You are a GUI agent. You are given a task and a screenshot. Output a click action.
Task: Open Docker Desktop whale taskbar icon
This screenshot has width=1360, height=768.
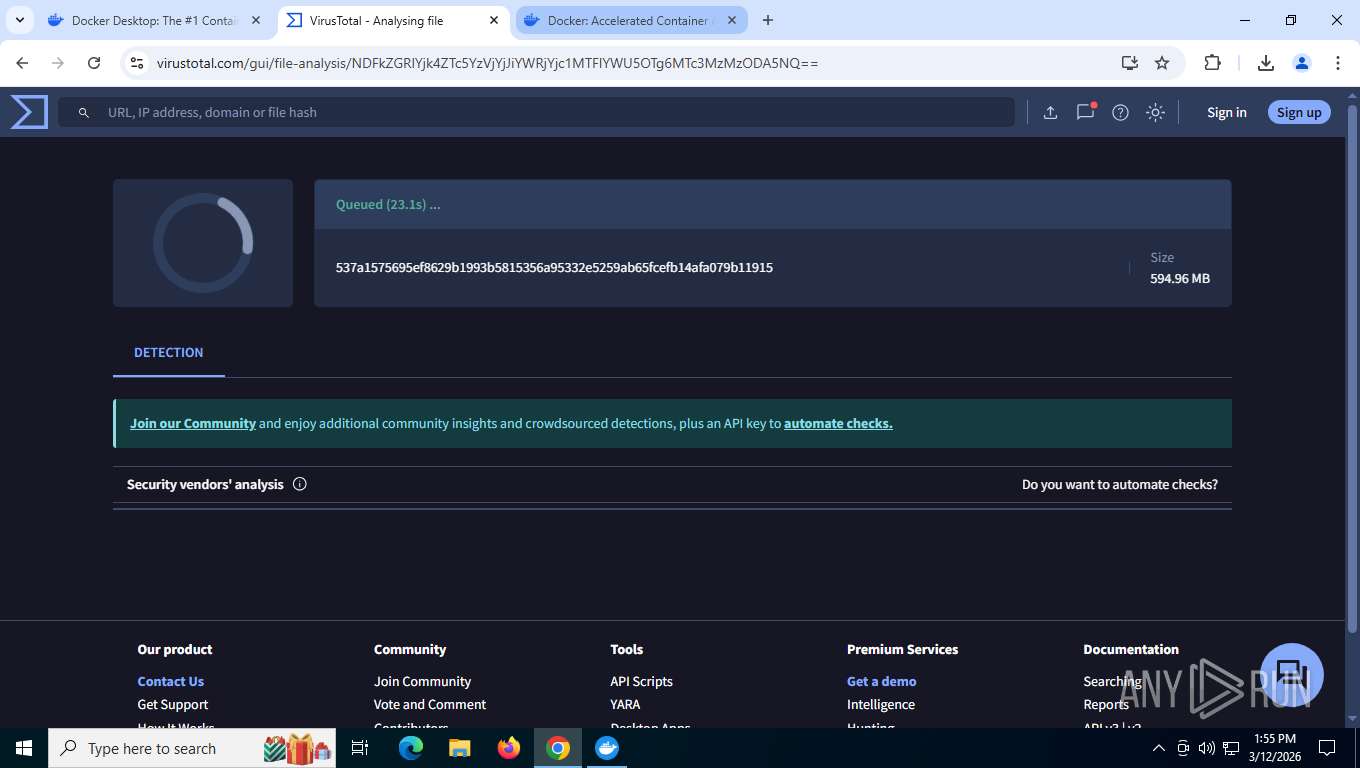point(607,748)
